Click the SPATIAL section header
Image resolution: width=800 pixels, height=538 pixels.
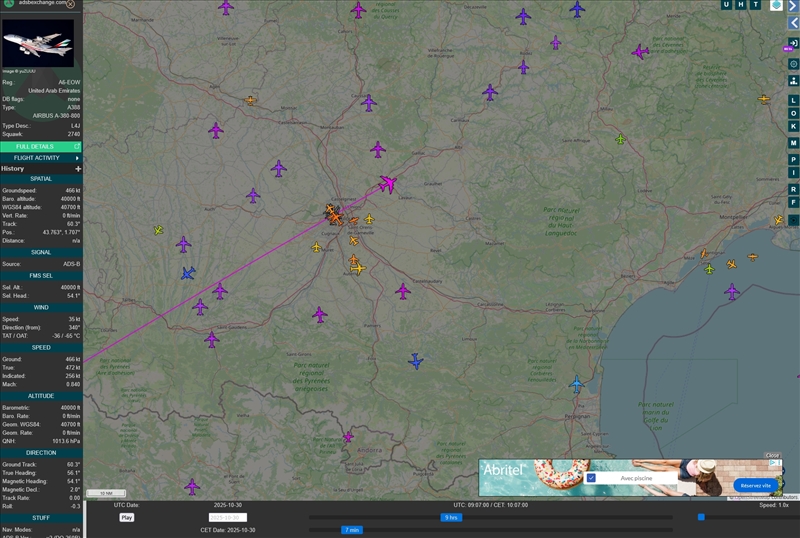click(41, 179)
